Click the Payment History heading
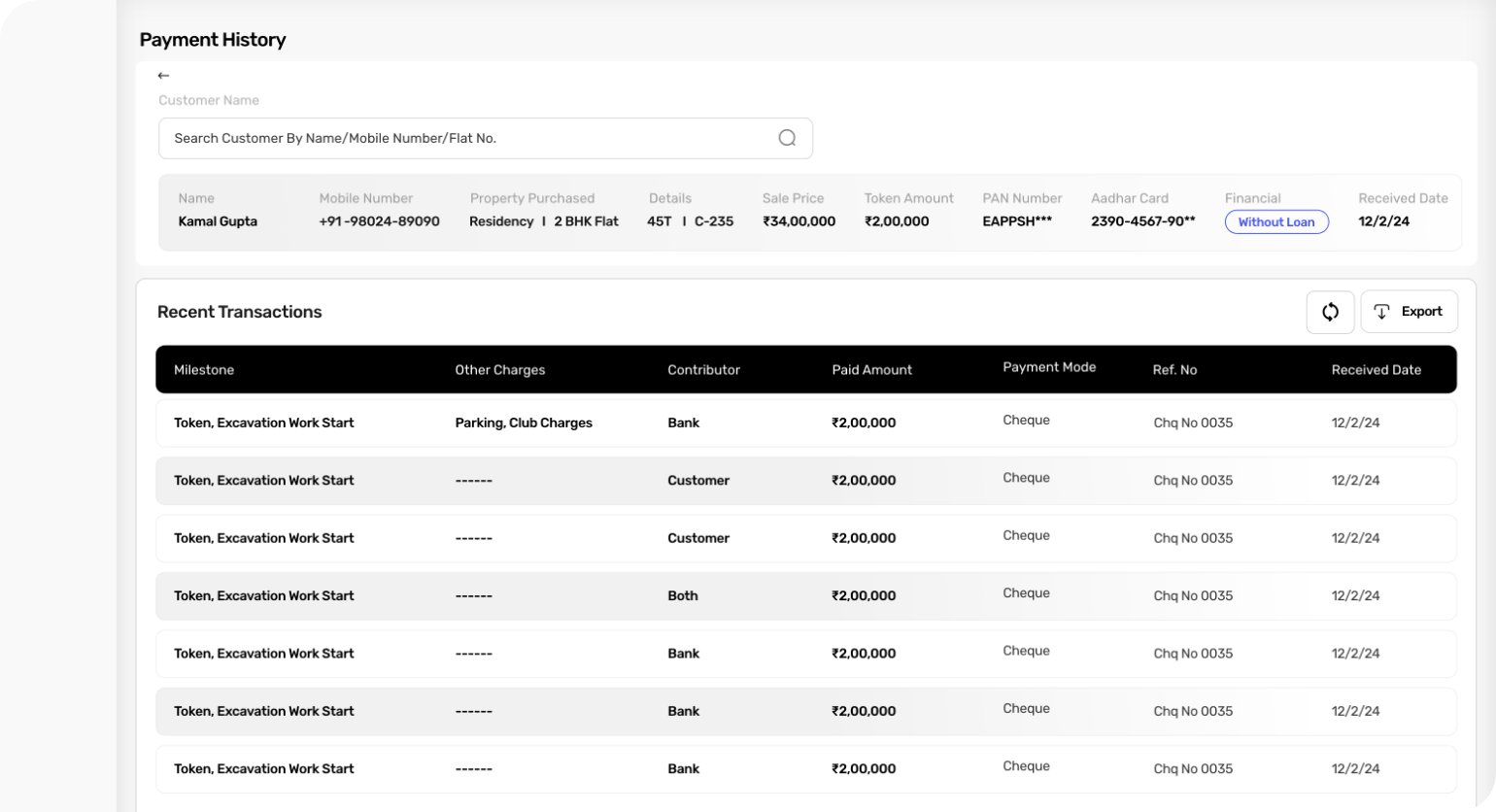Image resolution: width=1496 pixels, height=812 pixels. (x=213, y=40)
